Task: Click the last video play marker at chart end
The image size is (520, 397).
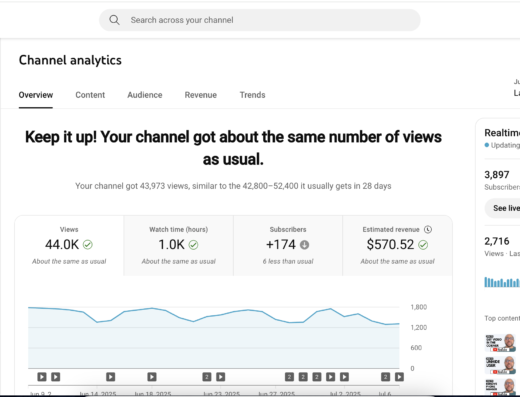Action: 399,377
